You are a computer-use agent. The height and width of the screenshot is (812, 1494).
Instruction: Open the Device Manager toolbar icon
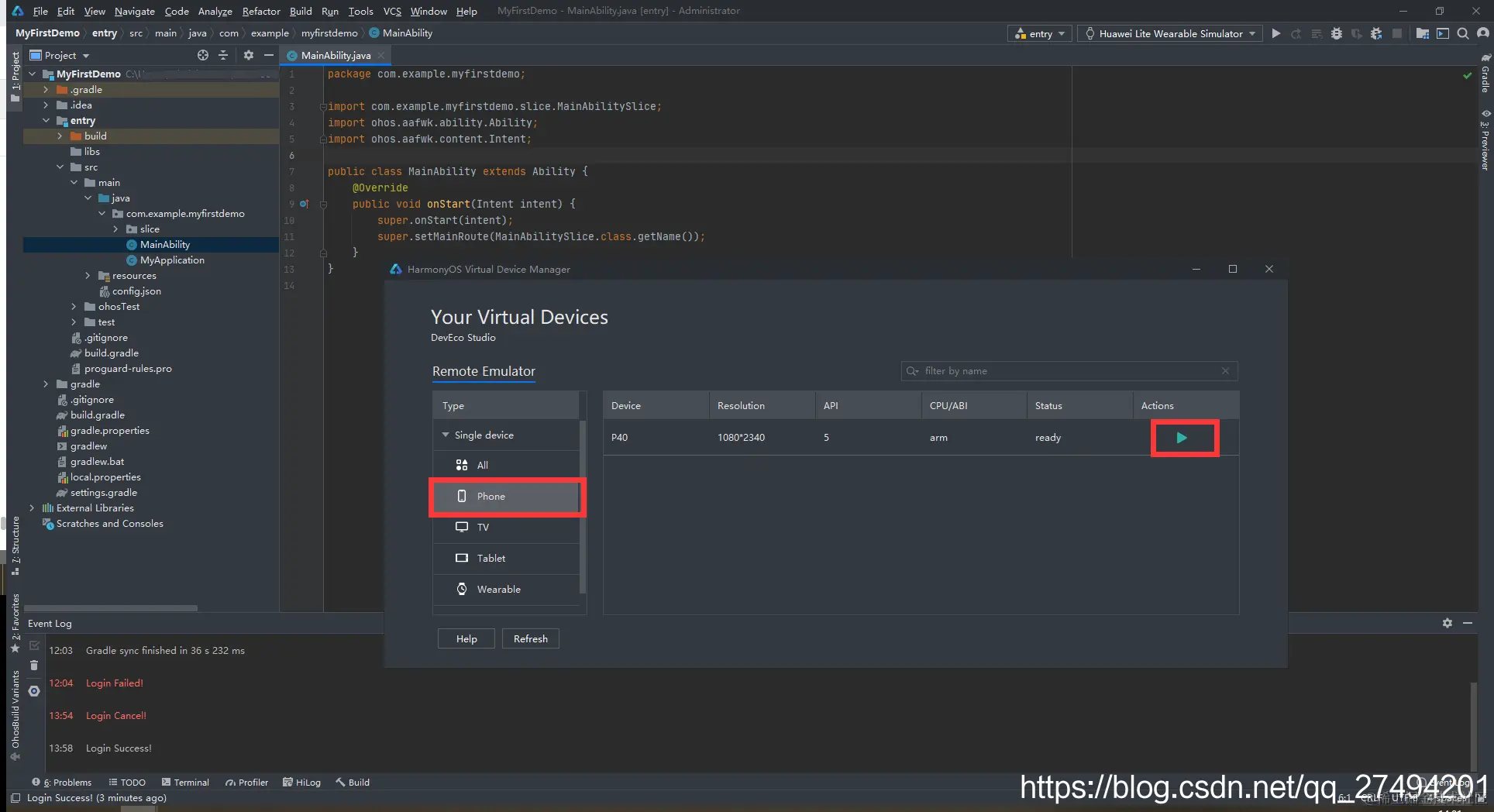click(1442, 33)
